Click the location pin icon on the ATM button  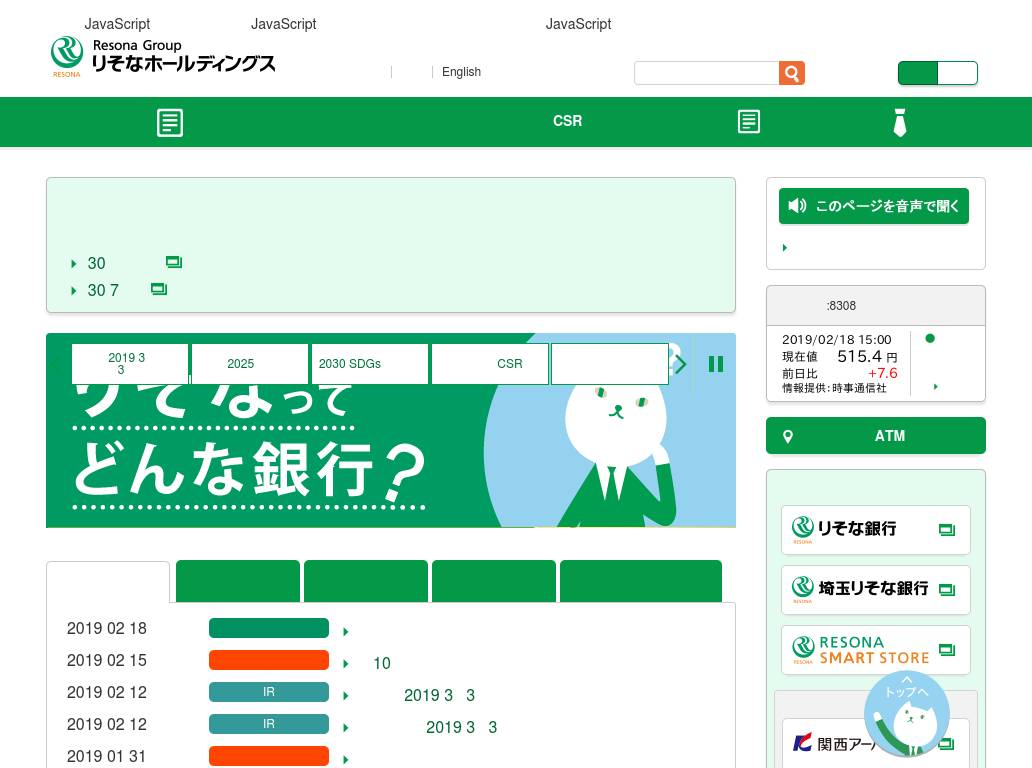(788, 436)
